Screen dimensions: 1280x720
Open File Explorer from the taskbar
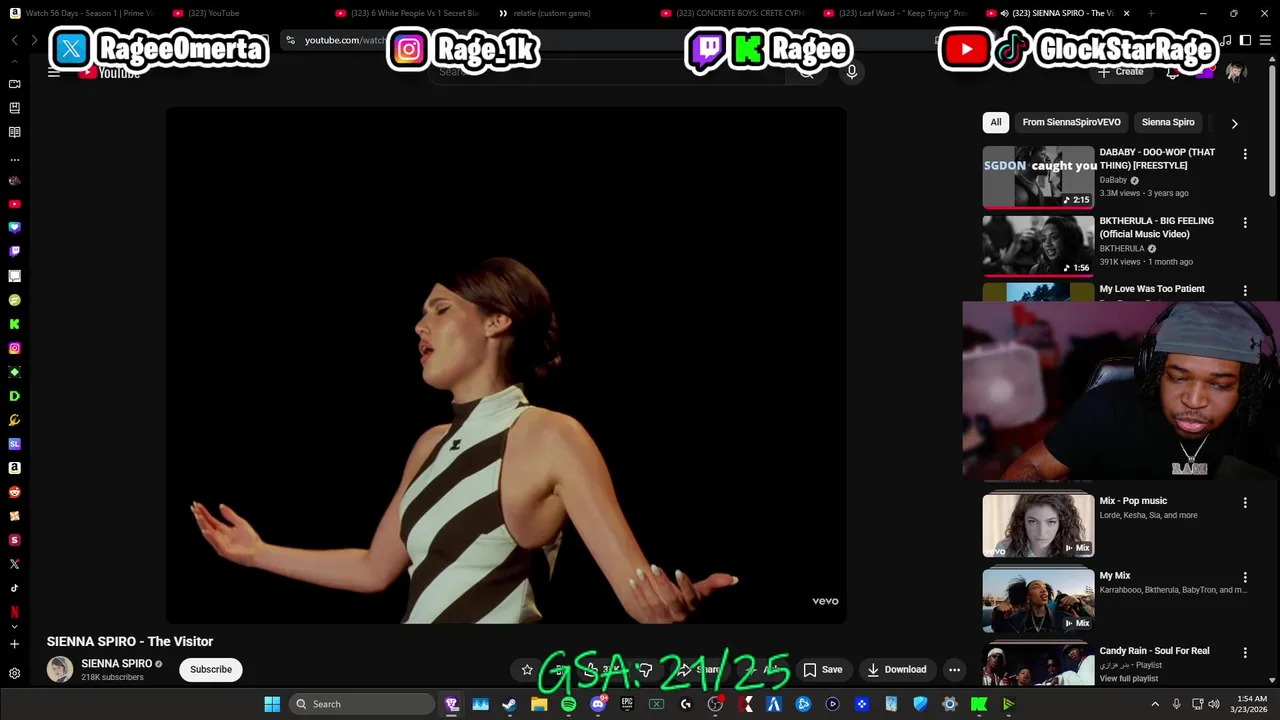coord(539,704)
